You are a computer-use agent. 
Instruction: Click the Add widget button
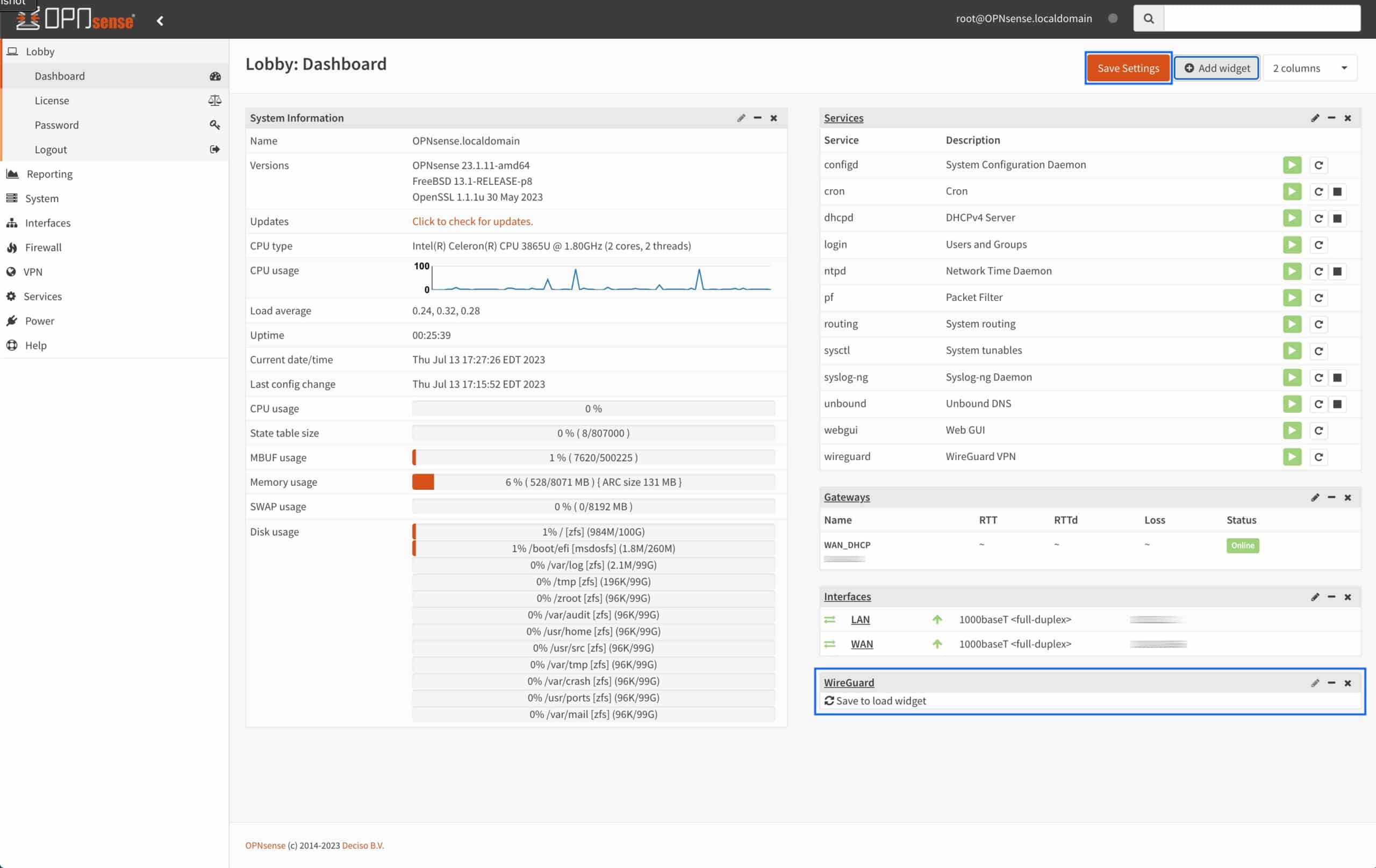click(x=1216, y=68)
